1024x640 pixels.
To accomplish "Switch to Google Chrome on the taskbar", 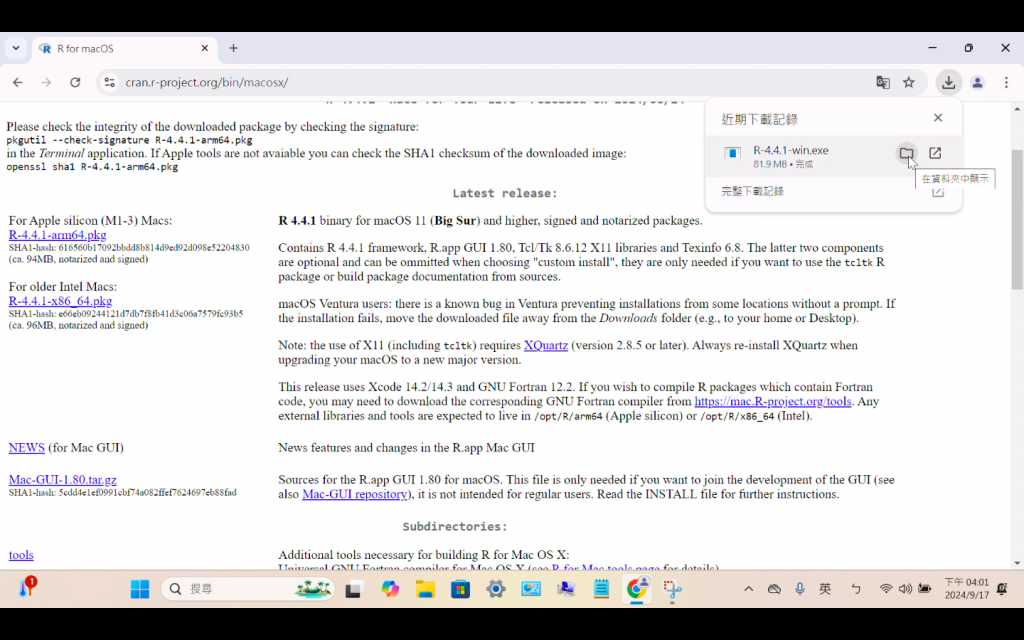I will [x=637, y=589].
